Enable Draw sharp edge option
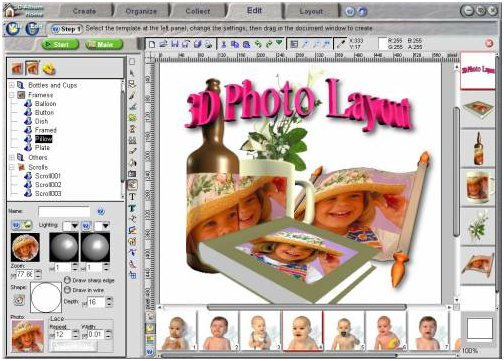Image resolution: width=504 pixels, height=361 pixels. (x=67, y=280)
